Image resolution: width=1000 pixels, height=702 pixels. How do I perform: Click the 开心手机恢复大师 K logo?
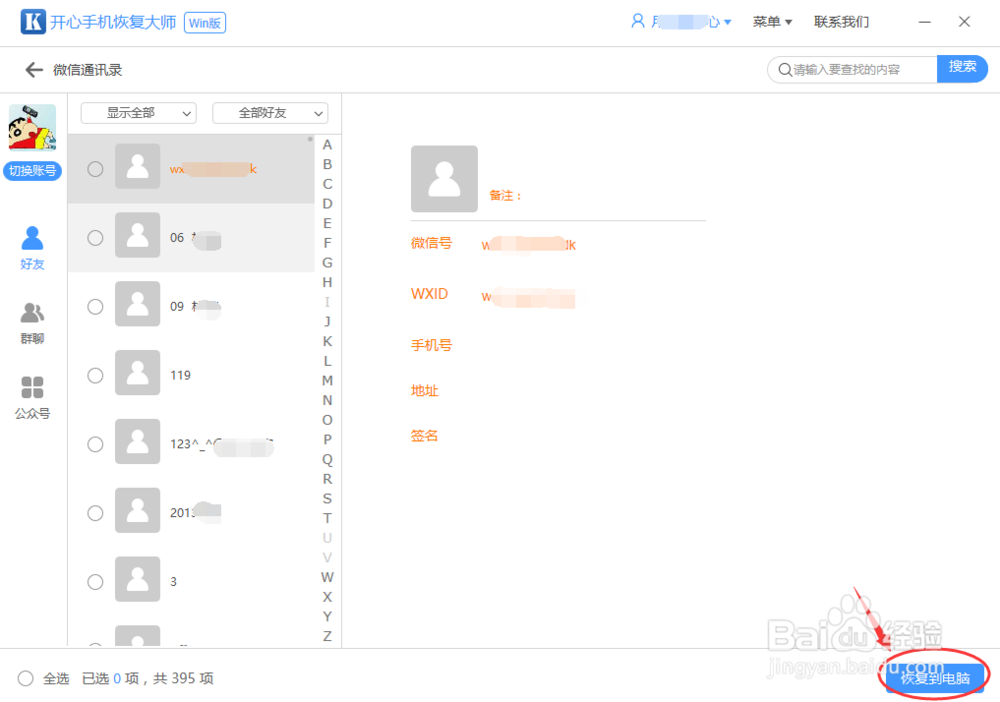point(34,20)
